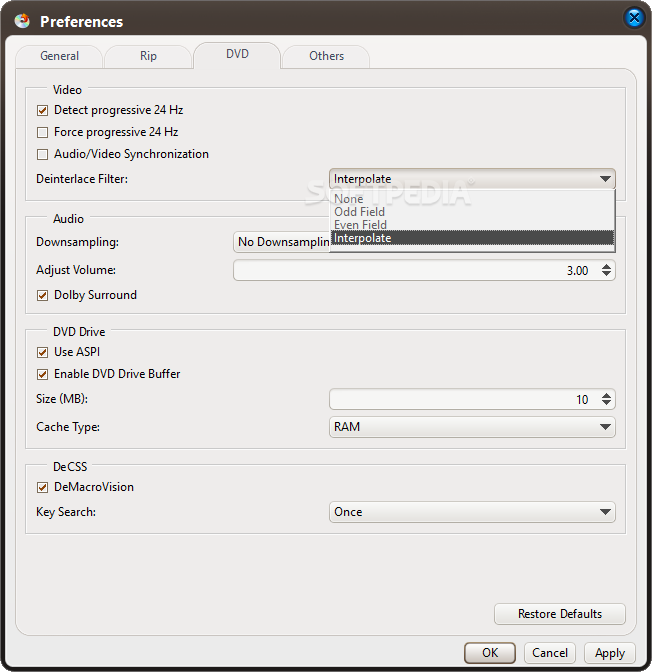Open the Key Search dropdown

click(x=472, y=512)
